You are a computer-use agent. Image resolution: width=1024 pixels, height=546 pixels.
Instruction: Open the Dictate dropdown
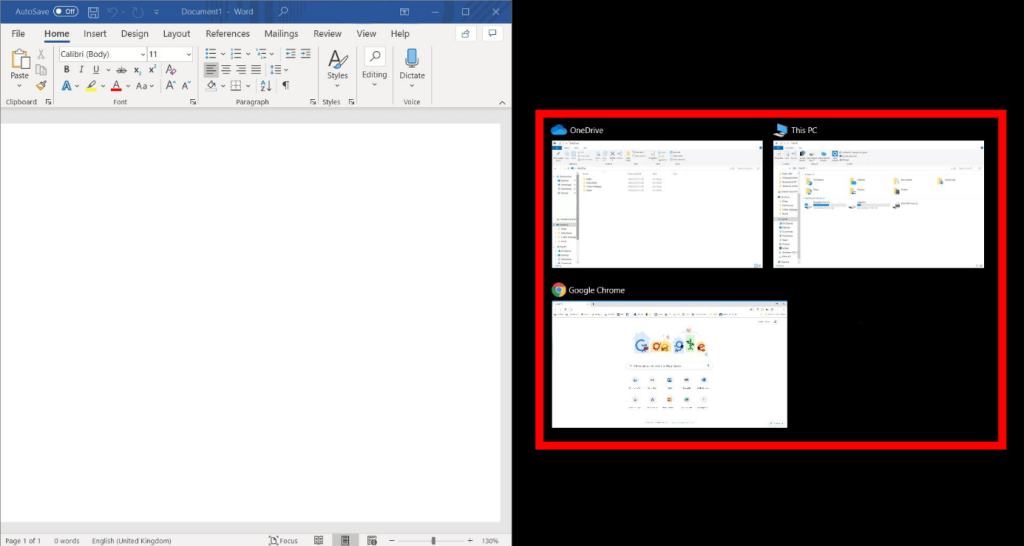tap(412, 86)
